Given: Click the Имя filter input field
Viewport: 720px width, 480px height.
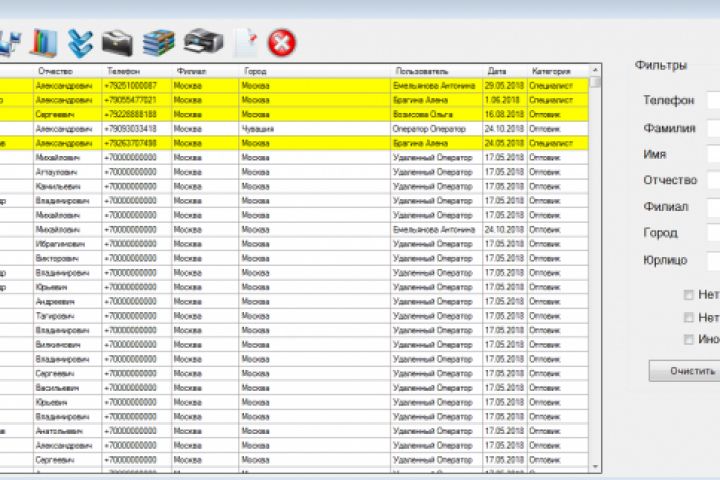Looking at the screenshot, I should coord(713,154).
